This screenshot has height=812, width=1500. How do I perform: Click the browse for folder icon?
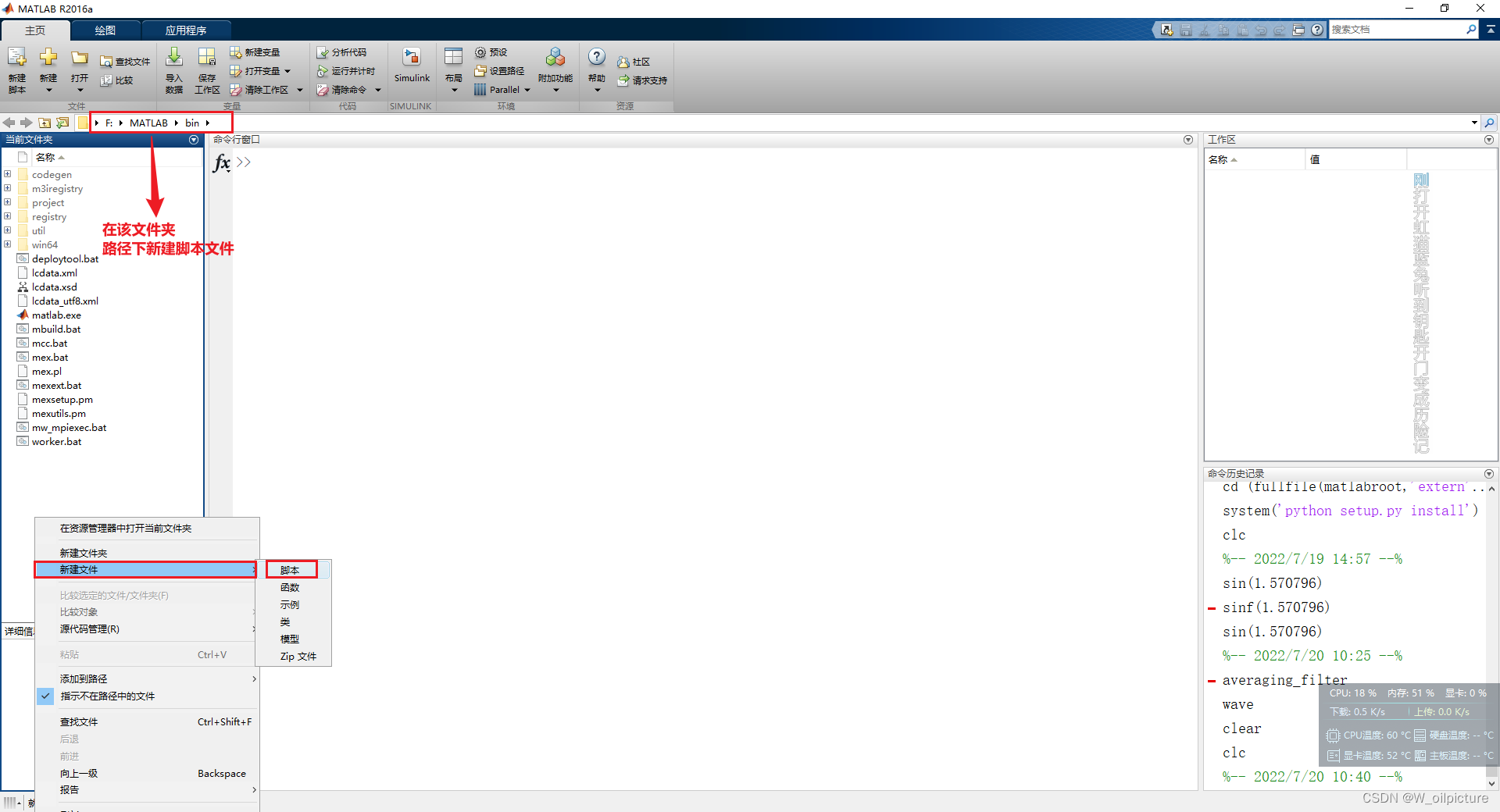tap(62, 123)
